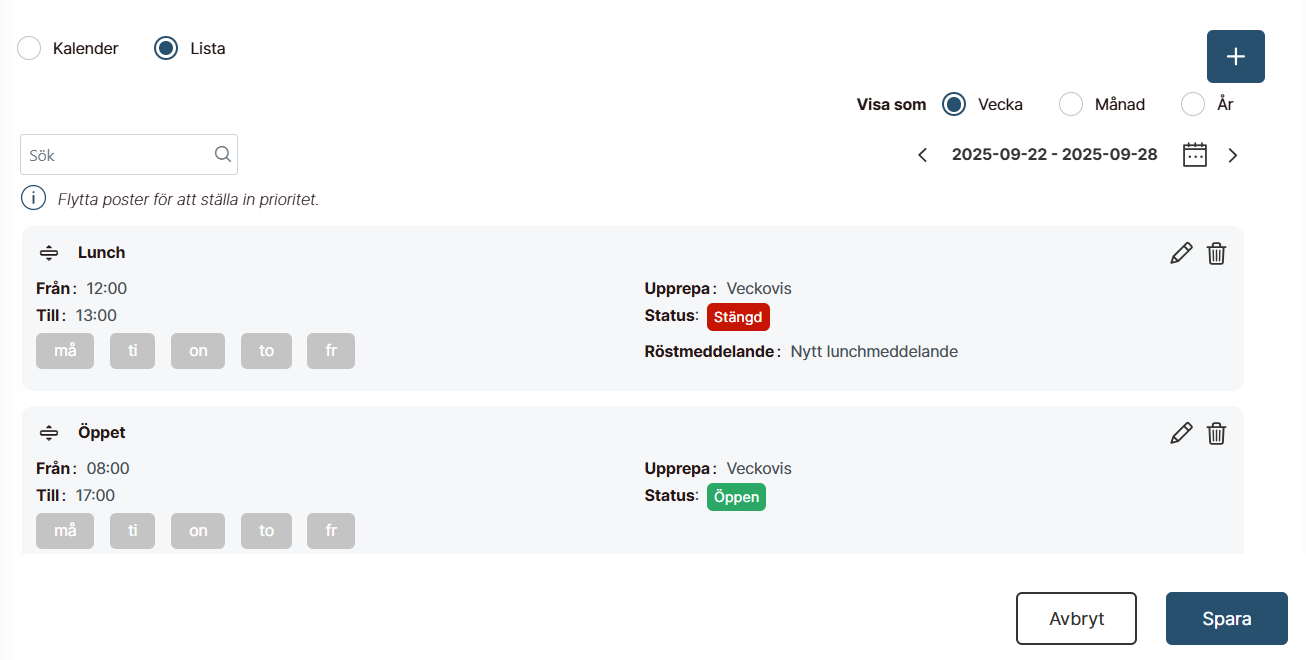Viewport: 1306px width, 660px height.
Task: Select the Lista view radio button
Action: [166, 48]
